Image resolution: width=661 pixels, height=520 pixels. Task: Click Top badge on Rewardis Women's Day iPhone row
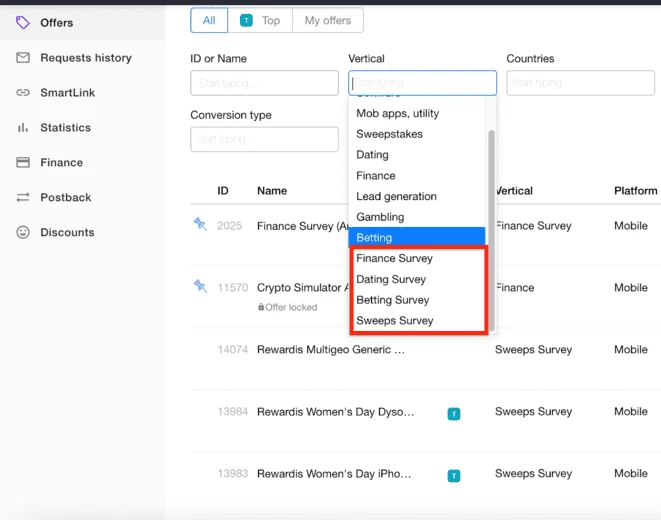[454, 476]
